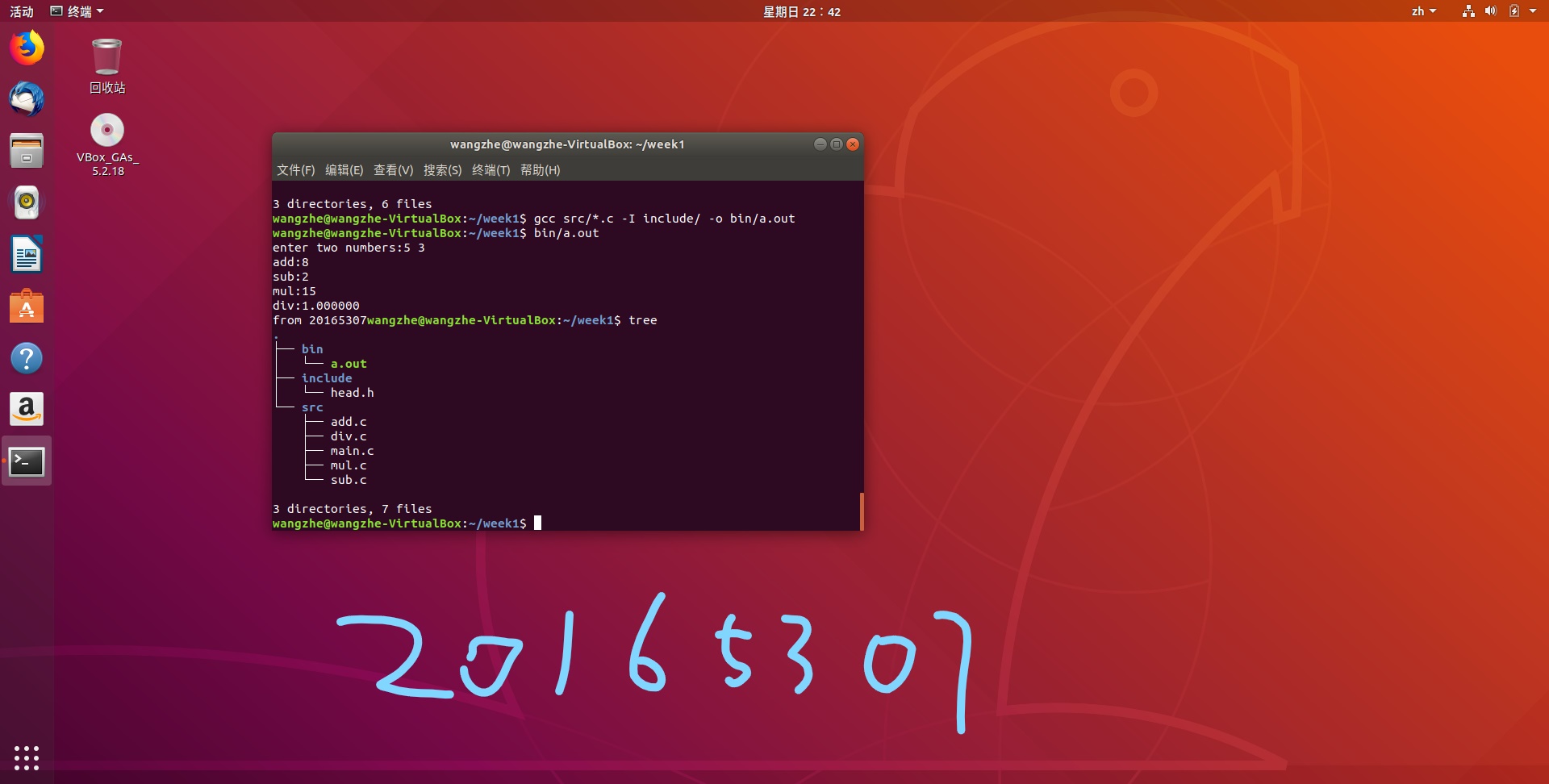Launch LibreOffice Writer from the dock
Viewport: 1549px width, 784px height.
[27, 255]
